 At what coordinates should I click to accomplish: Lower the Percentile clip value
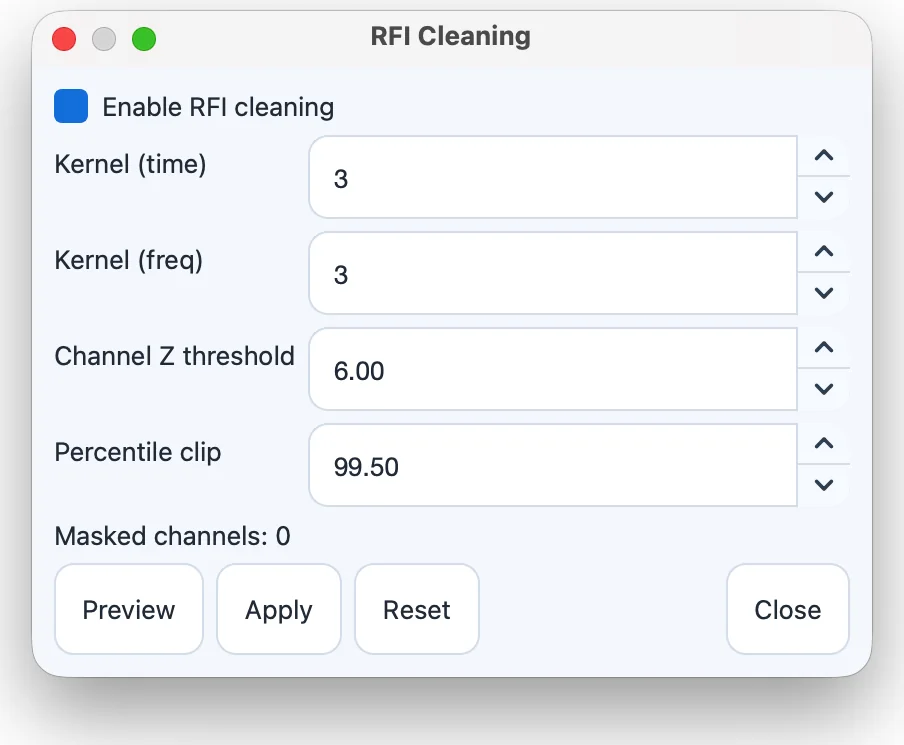click(824, 485)
